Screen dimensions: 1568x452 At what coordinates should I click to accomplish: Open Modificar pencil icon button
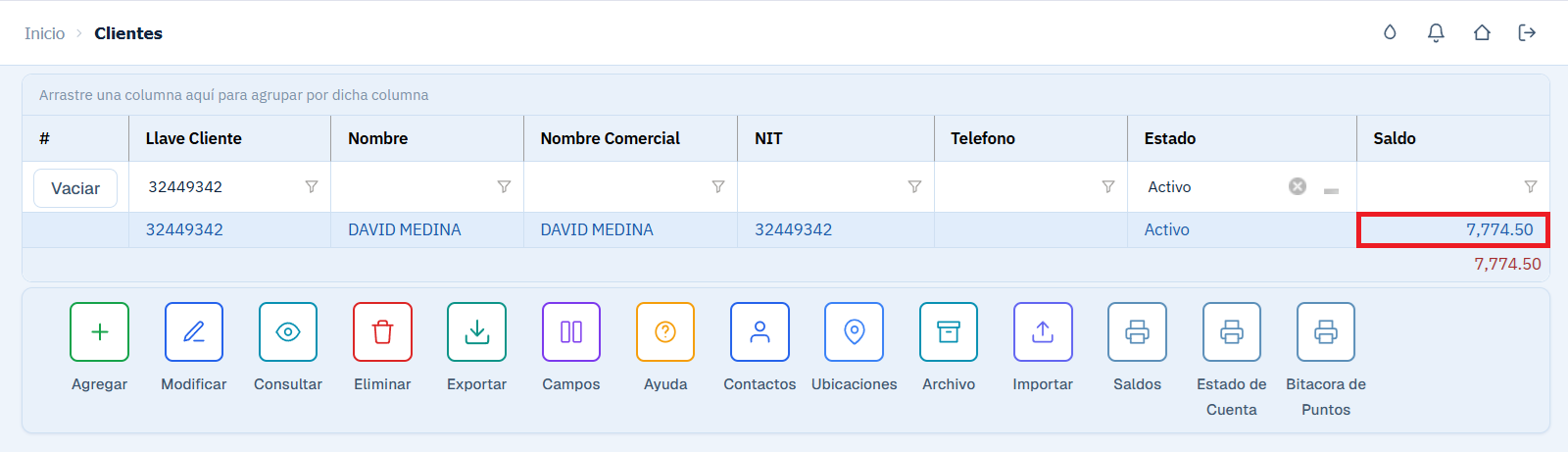coord(194,332)
